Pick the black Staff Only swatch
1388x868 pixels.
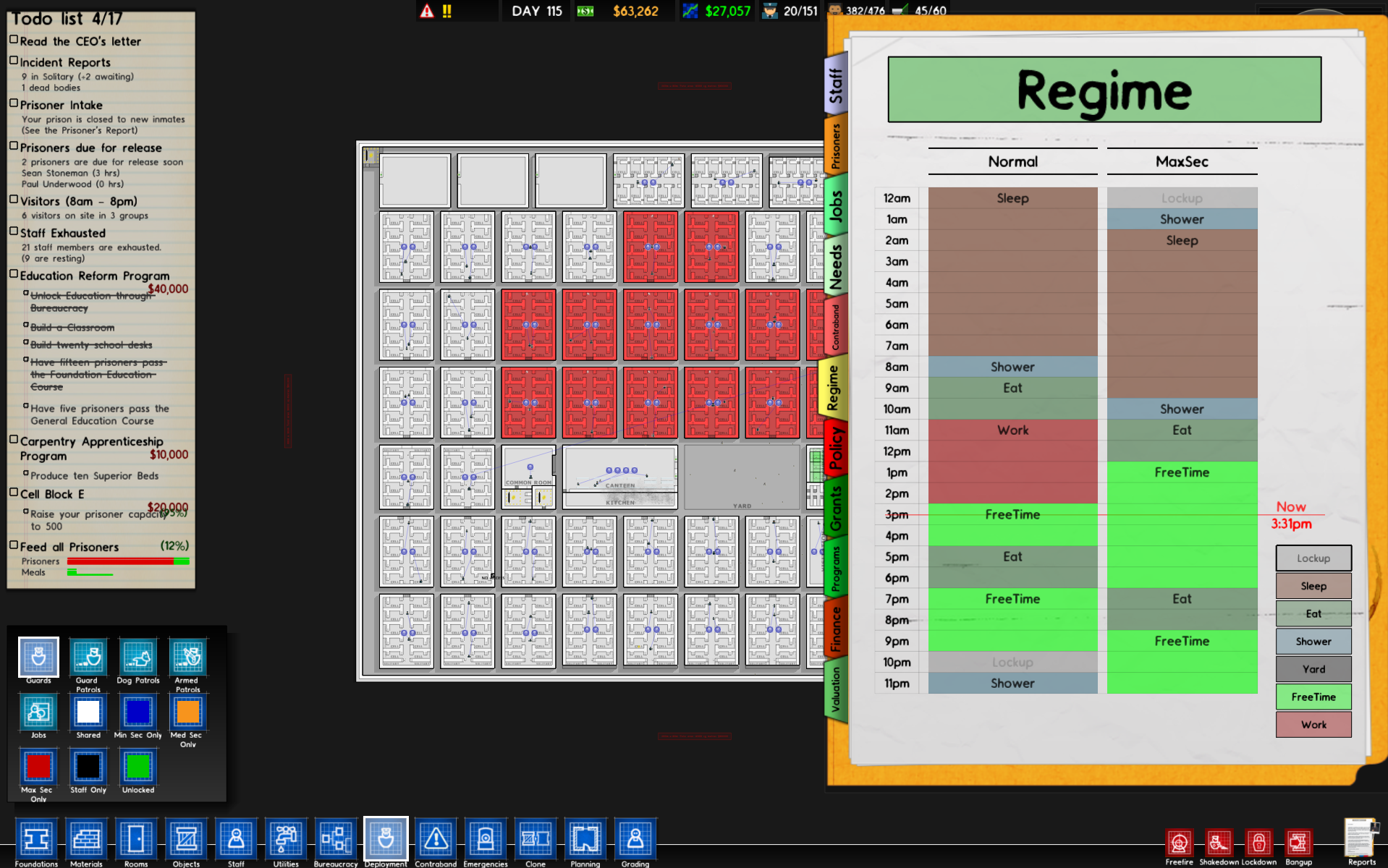88,767
